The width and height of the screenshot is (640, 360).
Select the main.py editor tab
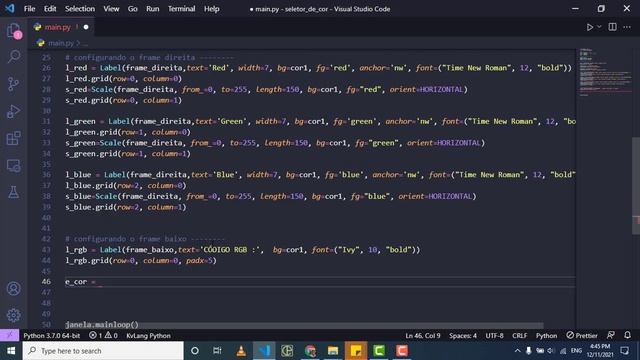coord(61,27)
